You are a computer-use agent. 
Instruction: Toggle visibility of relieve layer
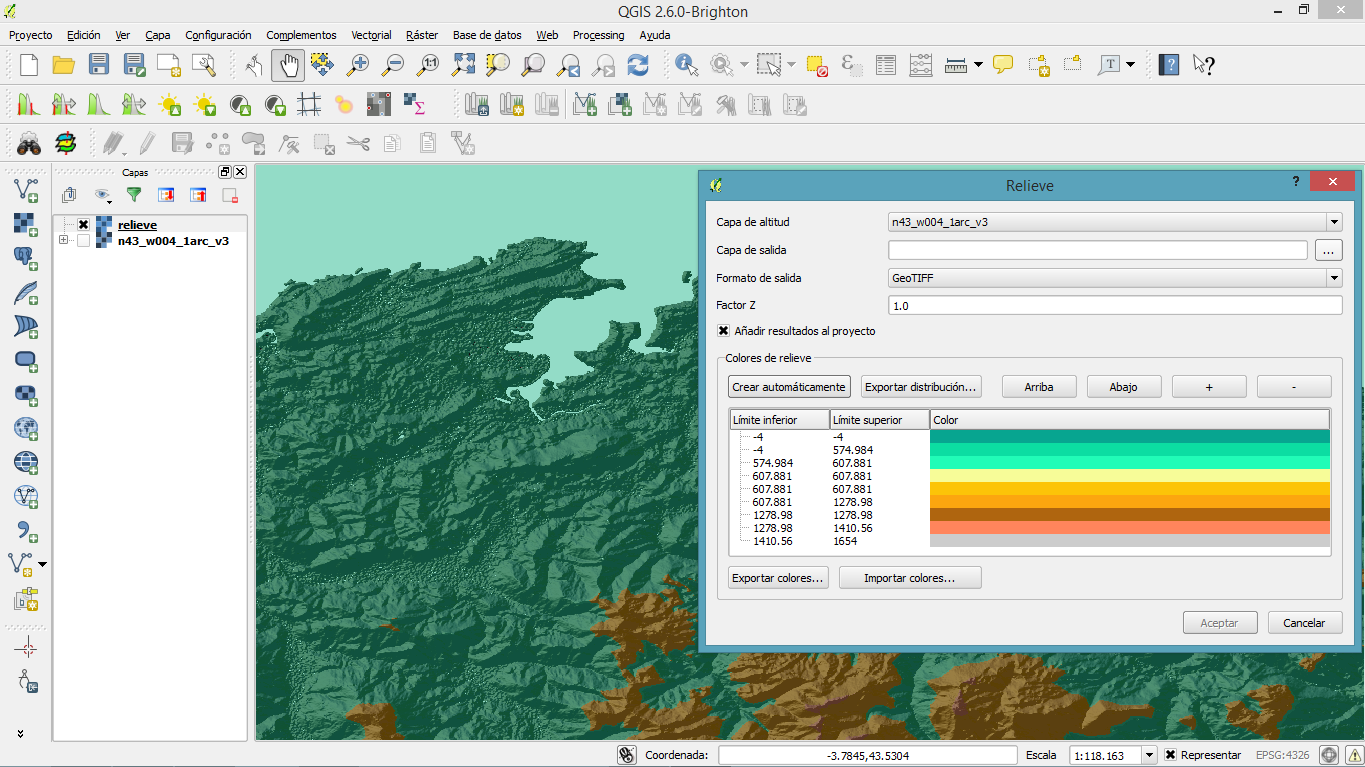tap(83, 225)
